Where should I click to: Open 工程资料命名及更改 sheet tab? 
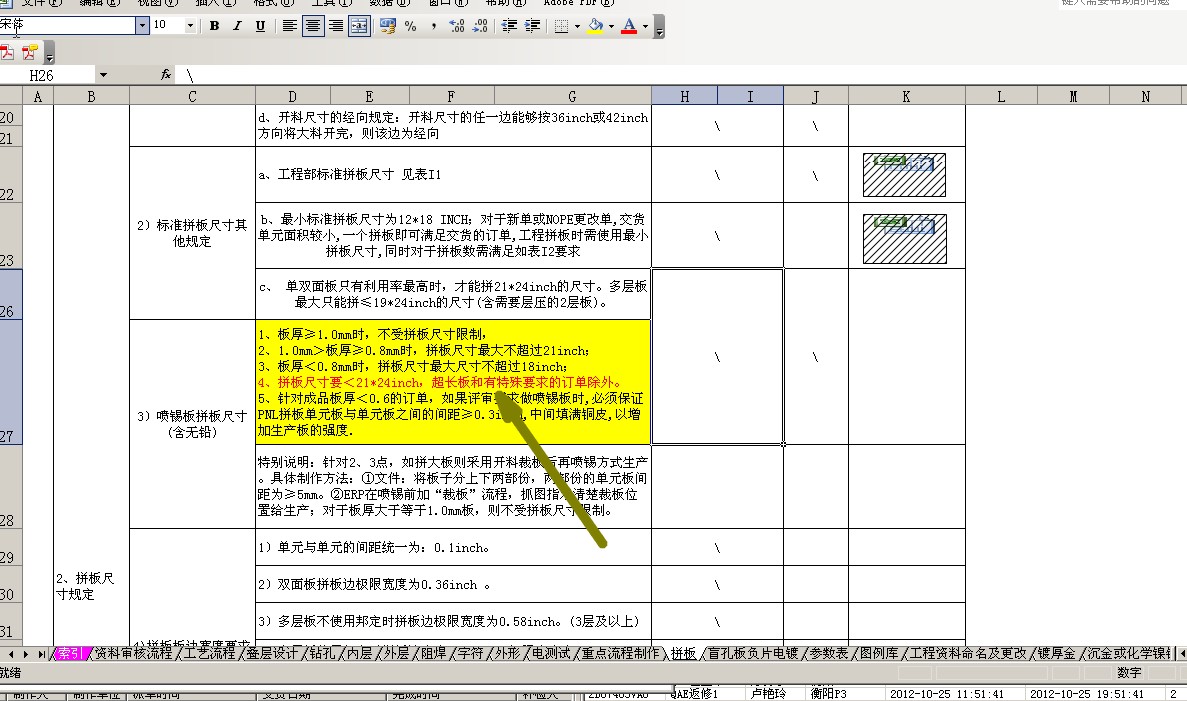[967, 653]
